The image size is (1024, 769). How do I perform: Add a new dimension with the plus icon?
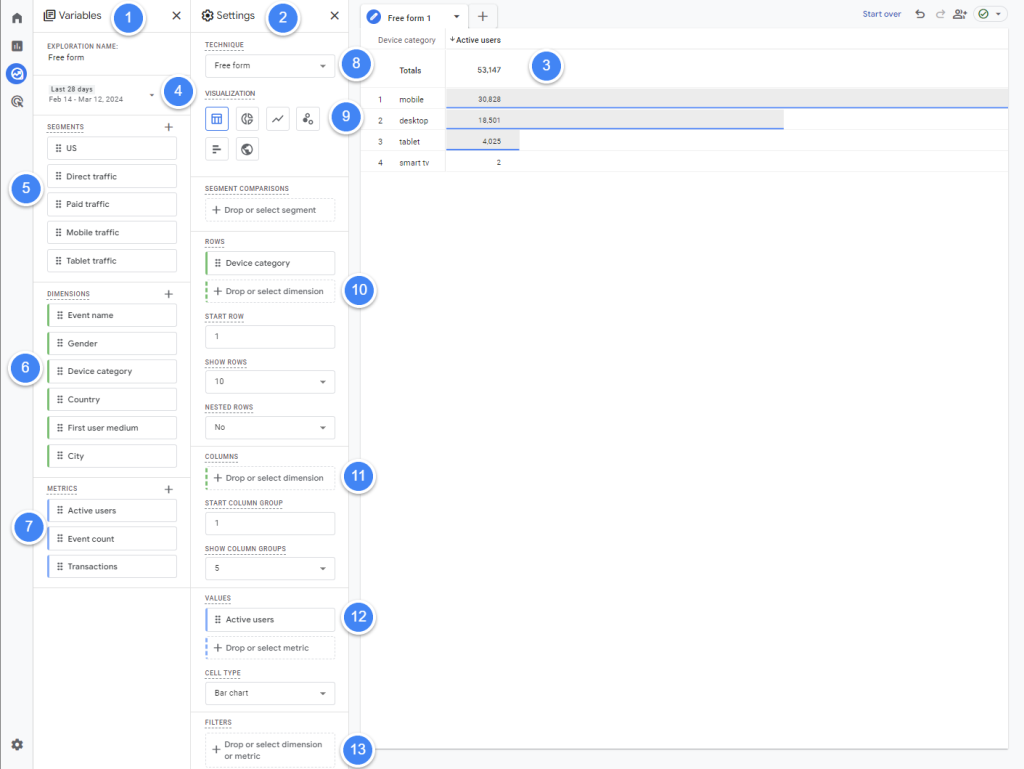168,294
